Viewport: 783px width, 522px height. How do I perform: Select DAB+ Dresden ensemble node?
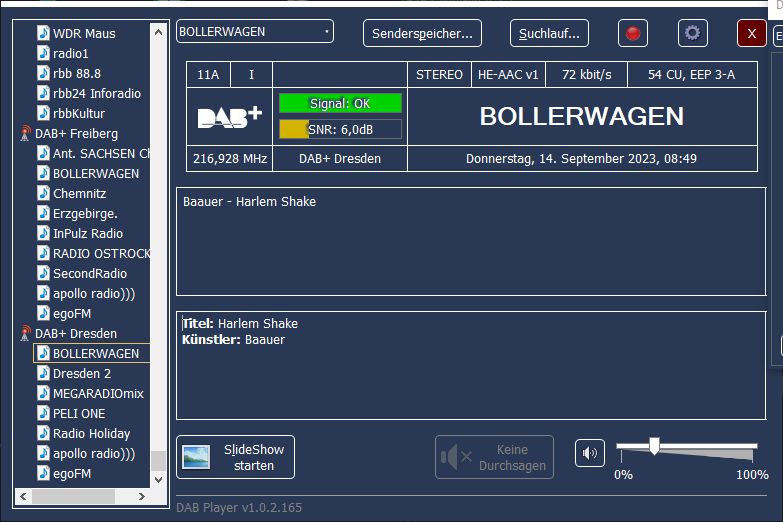click(x=76, y=333)
